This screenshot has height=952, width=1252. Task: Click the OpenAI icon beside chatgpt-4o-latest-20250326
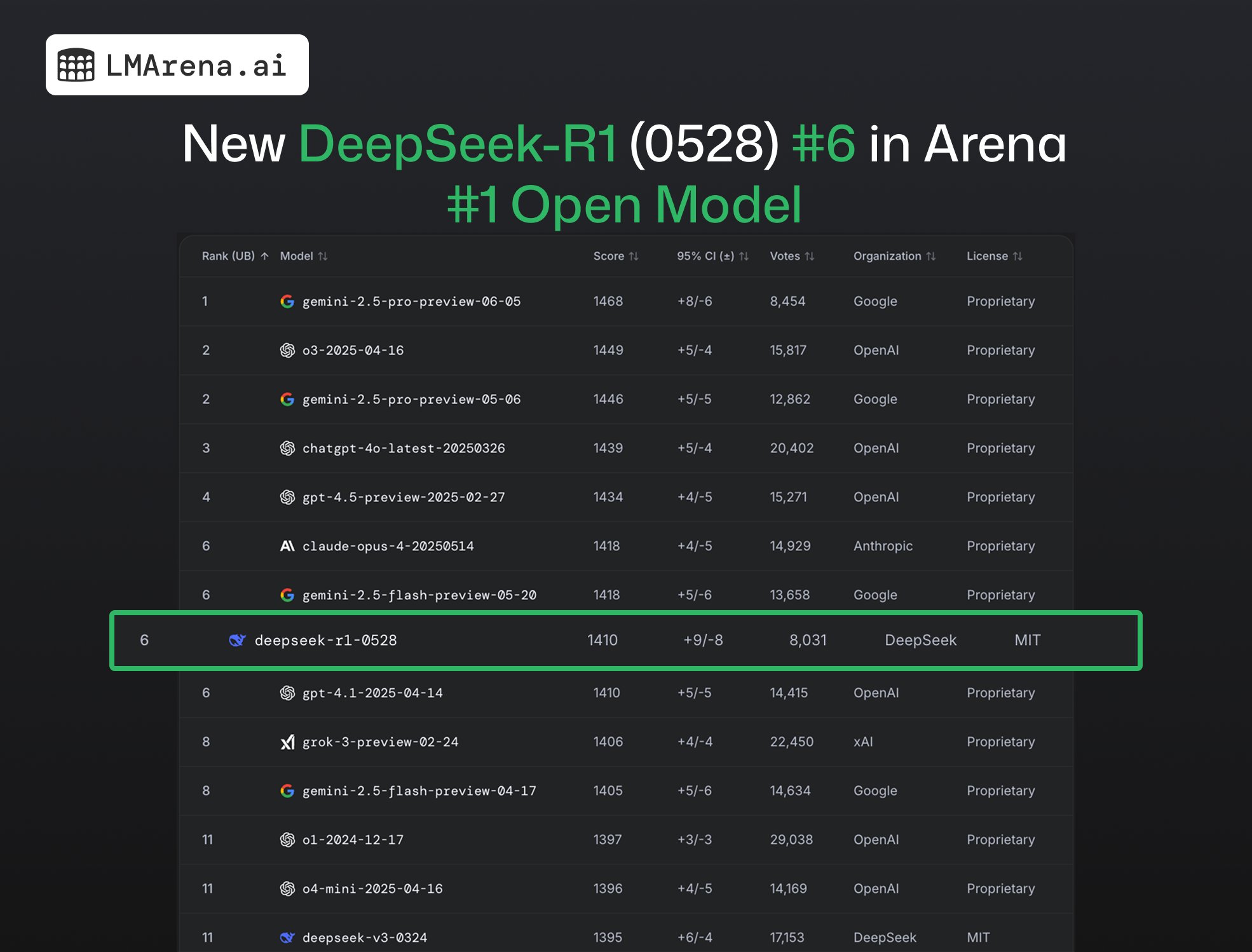coord(287,448)
